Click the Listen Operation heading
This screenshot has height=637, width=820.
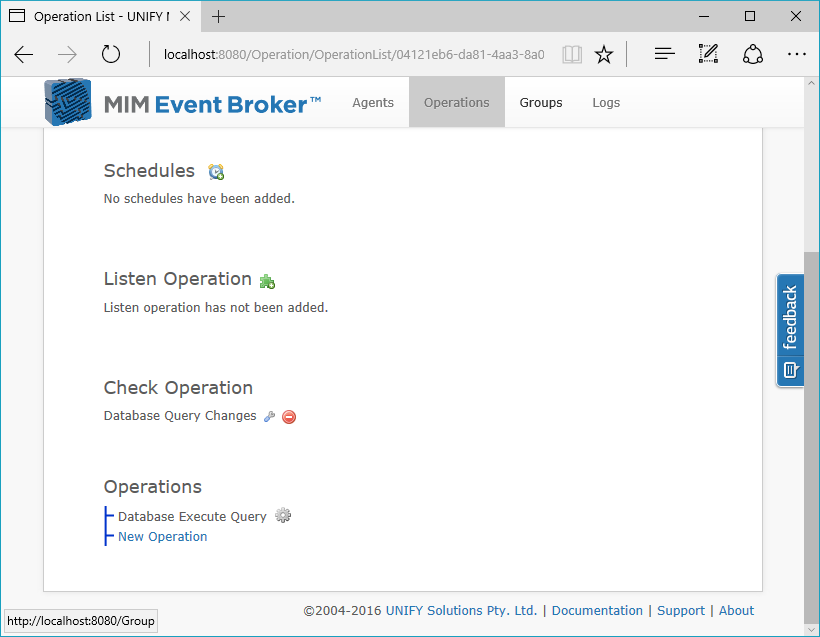point(178,279)
